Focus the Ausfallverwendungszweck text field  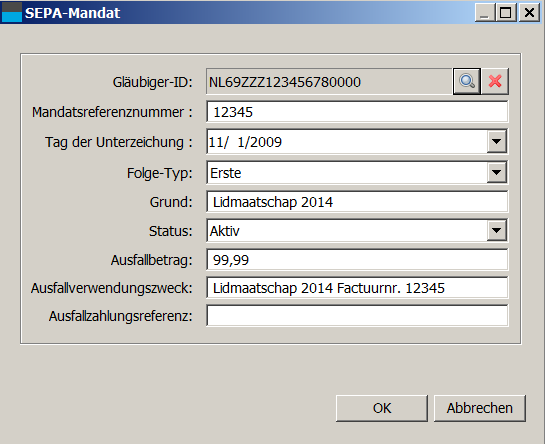tap(357, 288)
